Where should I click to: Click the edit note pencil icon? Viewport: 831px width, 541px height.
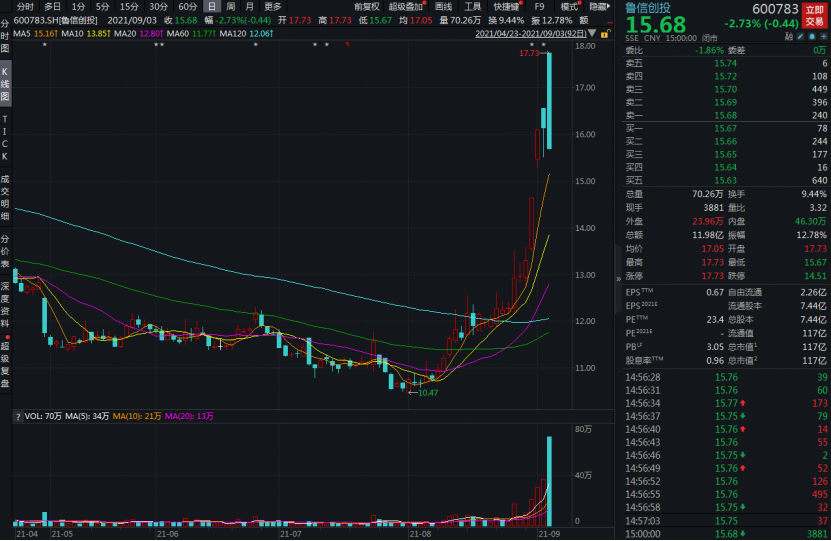(800, 37)
